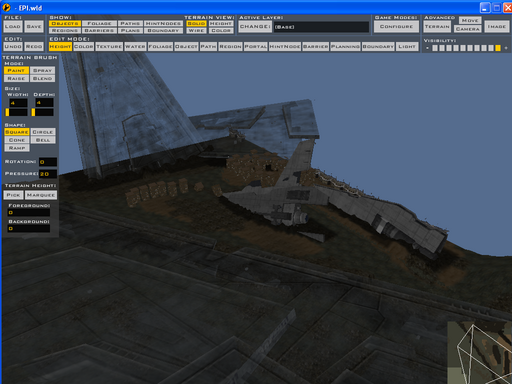
Task: Click the Pressure value field
Action: [x=48, y=174]
